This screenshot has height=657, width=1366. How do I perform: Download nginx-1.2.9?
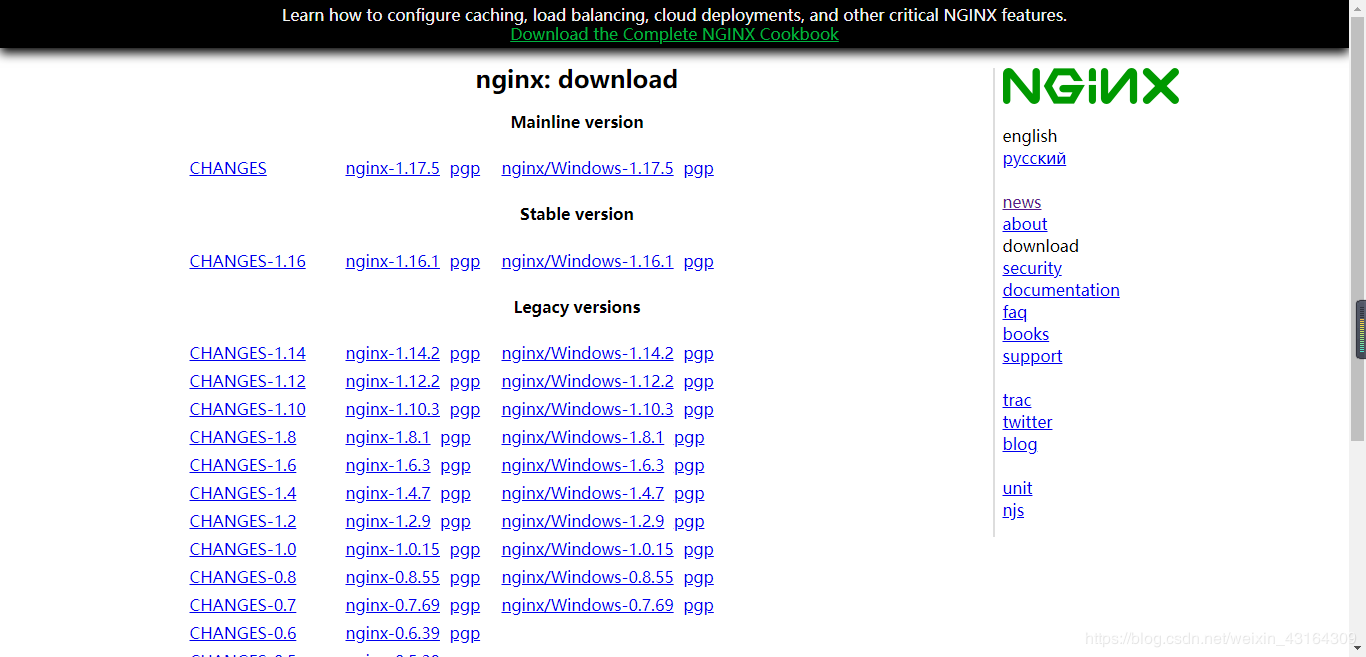pyautogui.click(x=388, y=521)
